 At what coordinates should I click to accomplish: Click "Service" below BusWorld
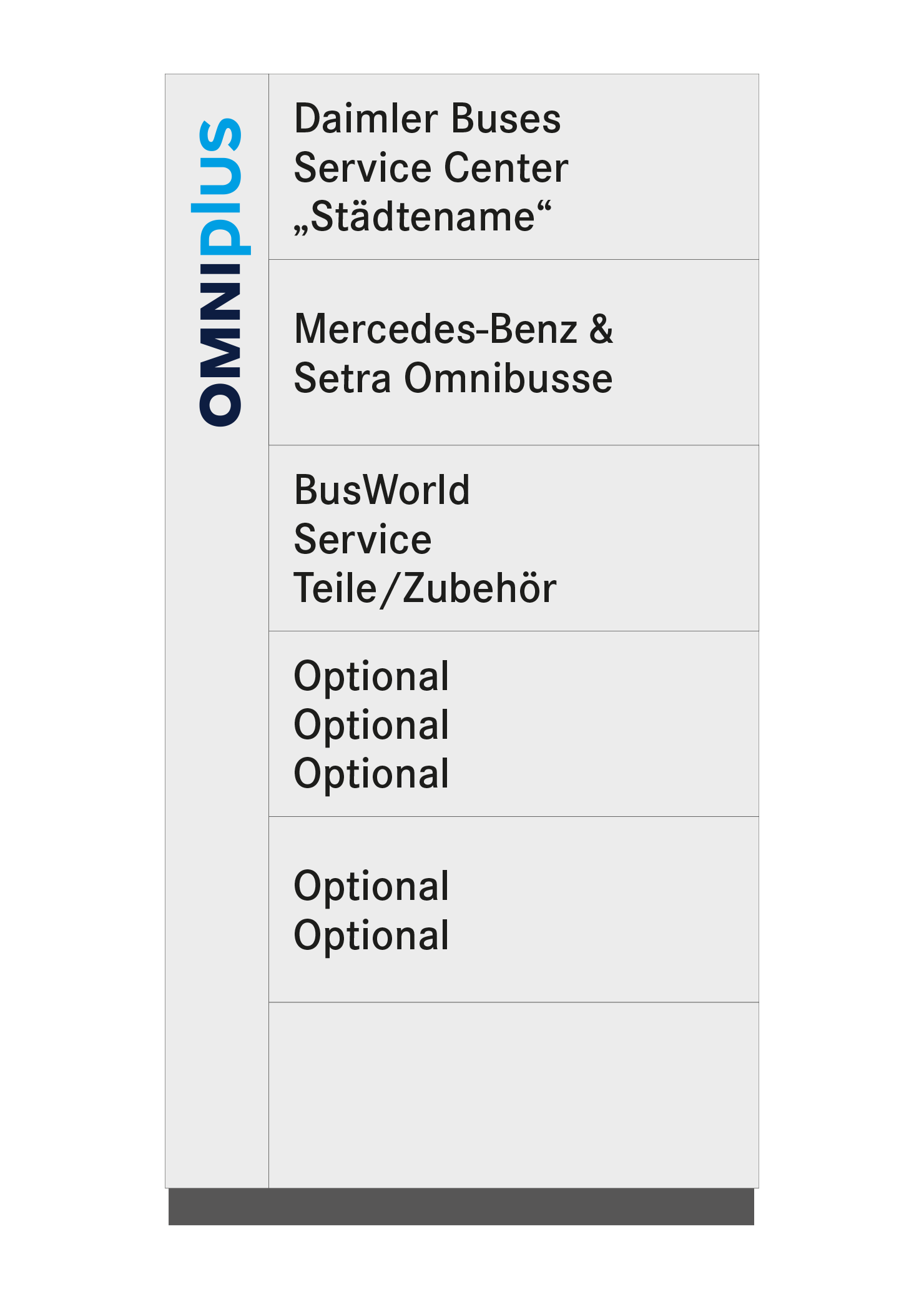click(x=363, y=540)
